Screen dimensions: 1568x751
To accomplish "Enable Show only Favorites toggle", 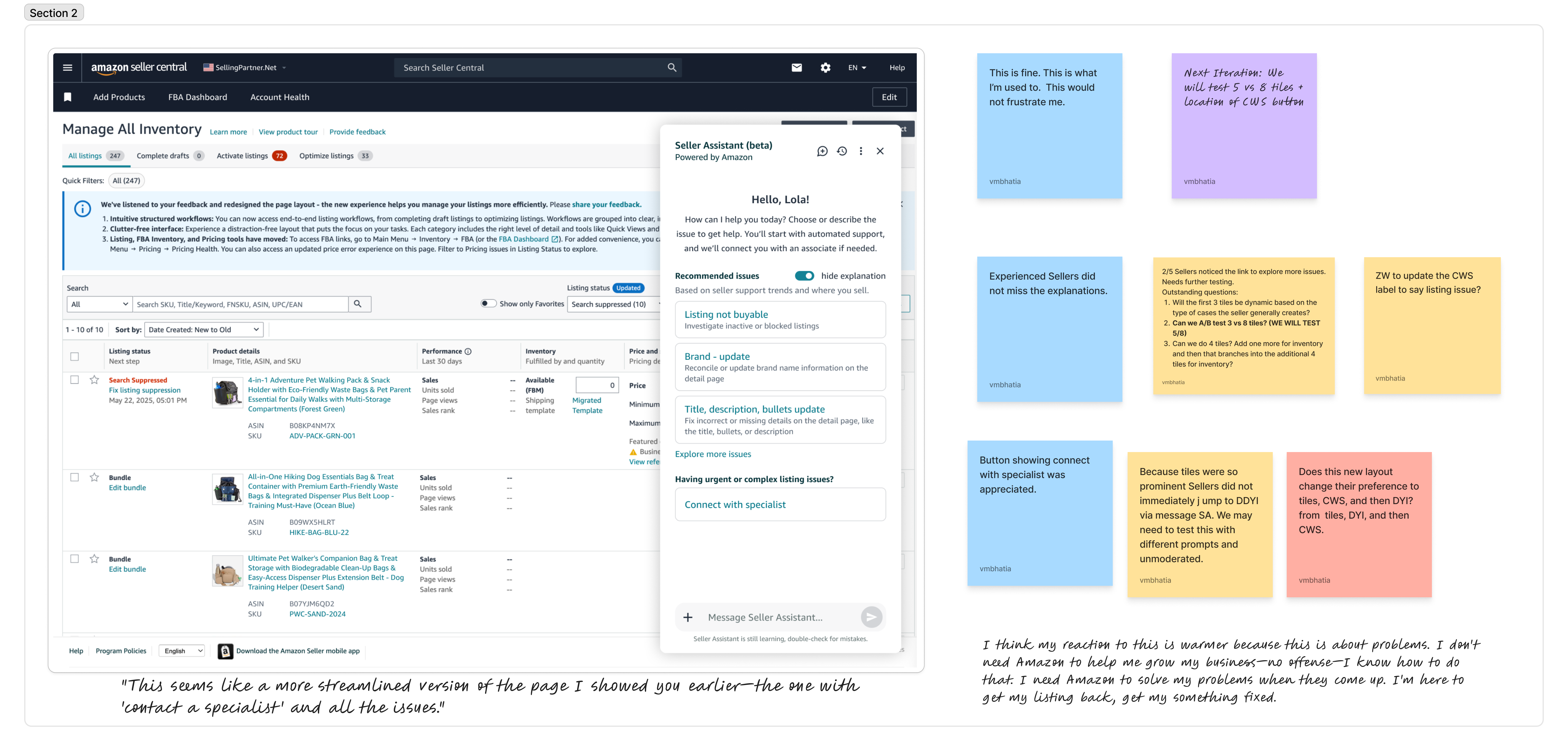I will point(488,303).
